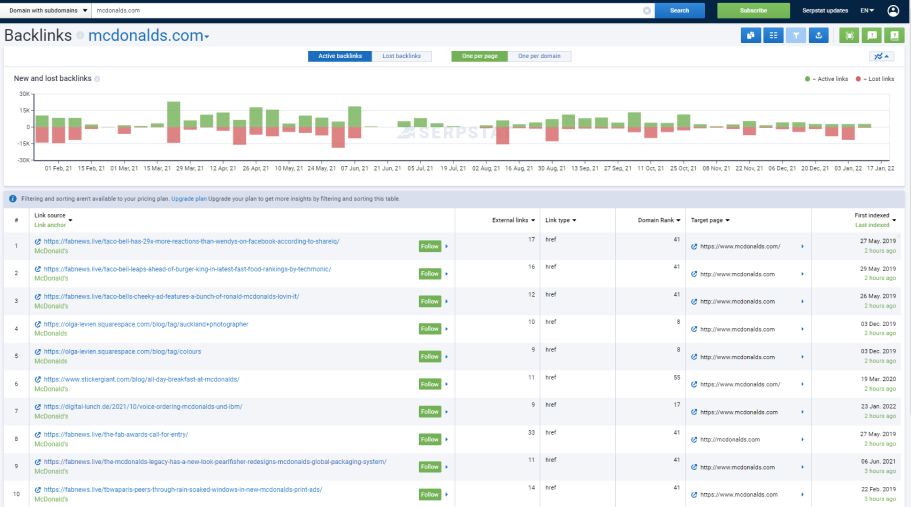The width and height of the screenshot is (911, 507).
Task: Expand target page arrow in row 4
Action: click(802, 329)
